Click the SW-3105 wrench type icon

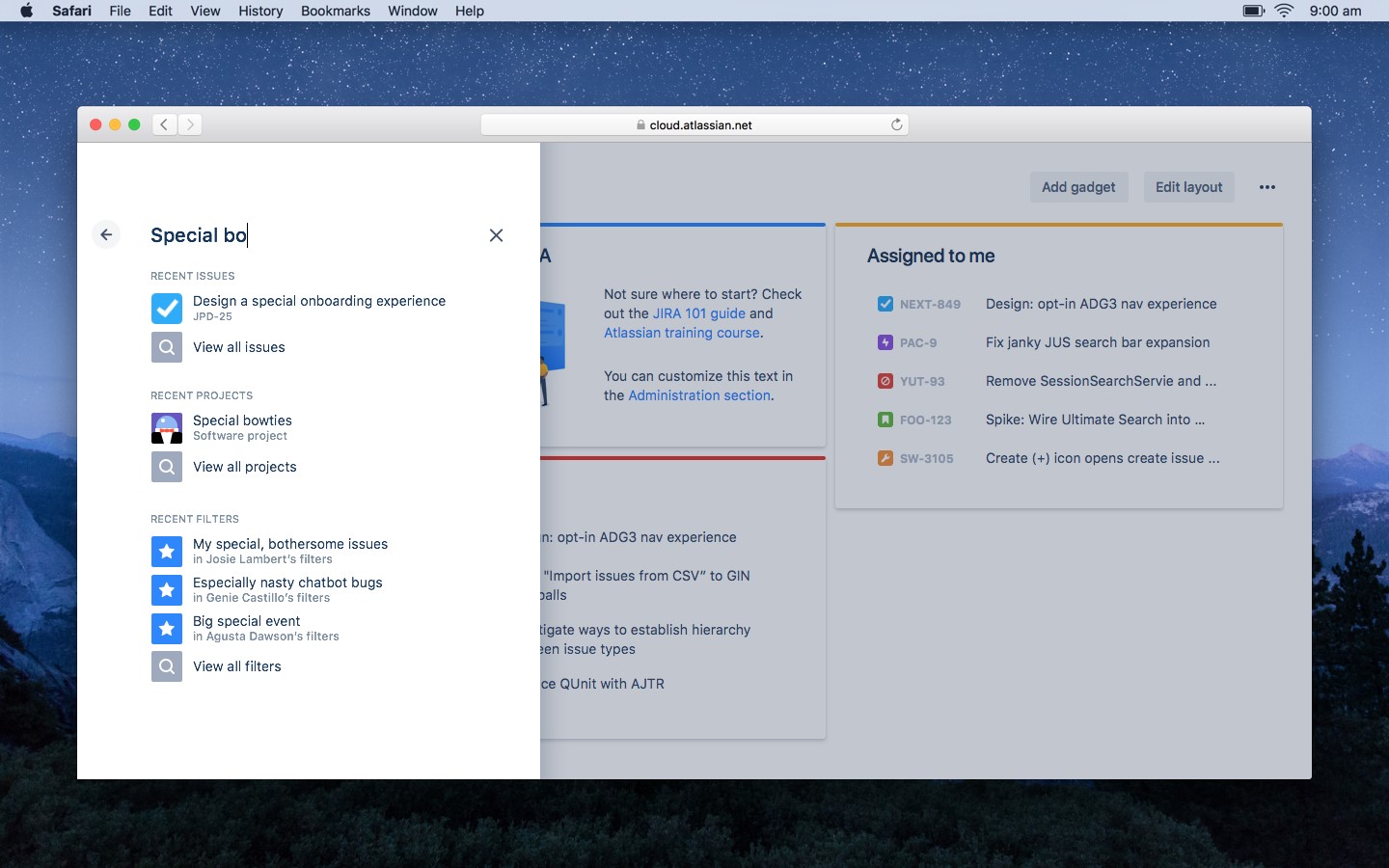[885, 458]
